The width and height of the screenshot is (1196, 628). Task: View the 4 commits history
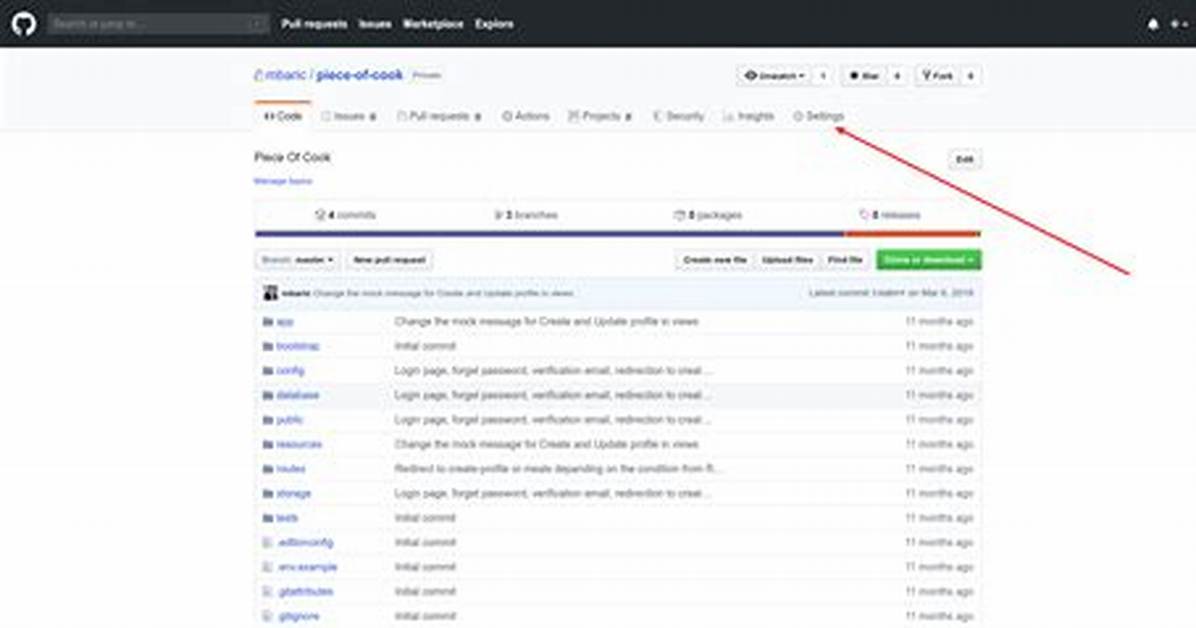[x=346, y=215]
